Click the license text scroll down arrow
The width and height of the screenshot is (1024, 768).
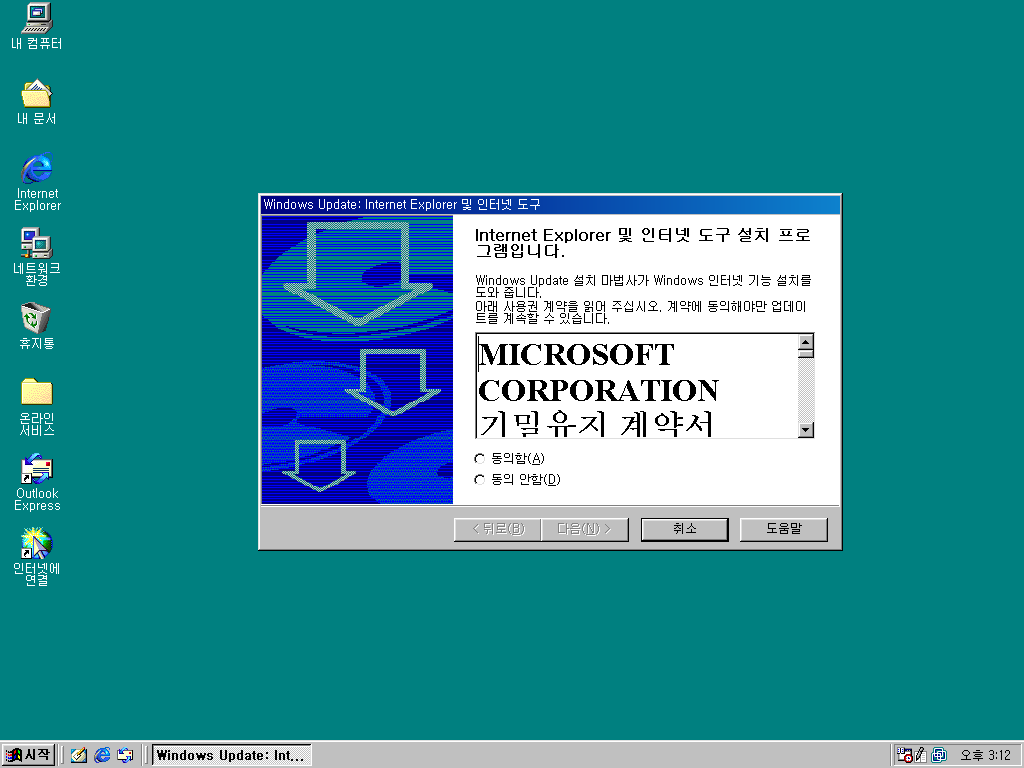(806, 430)
